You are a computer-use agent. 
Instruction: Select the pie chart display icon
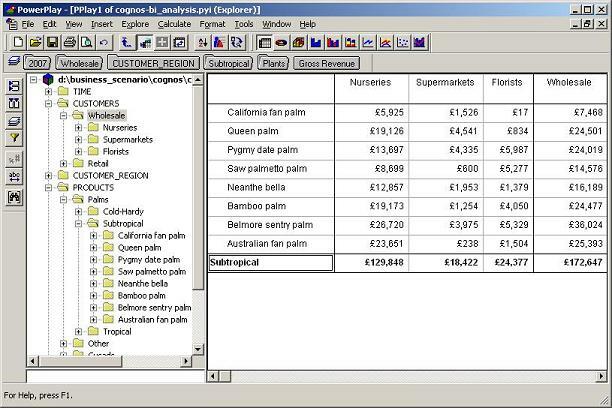click(281, 42)
